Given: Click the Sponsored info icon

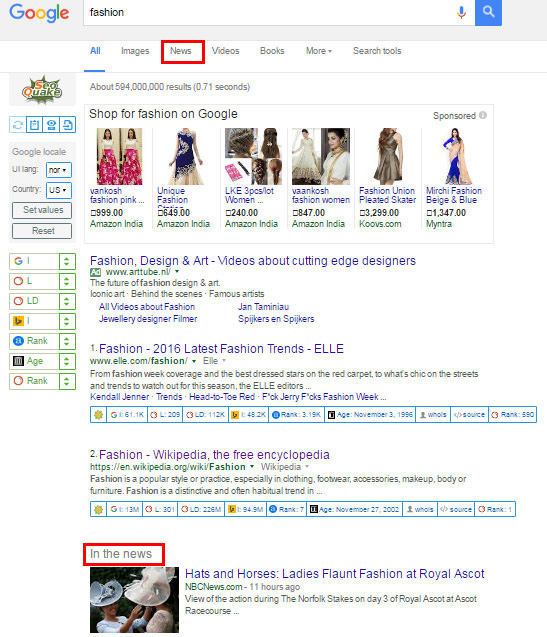Looking at the screenshot, I should click(483, 115).
